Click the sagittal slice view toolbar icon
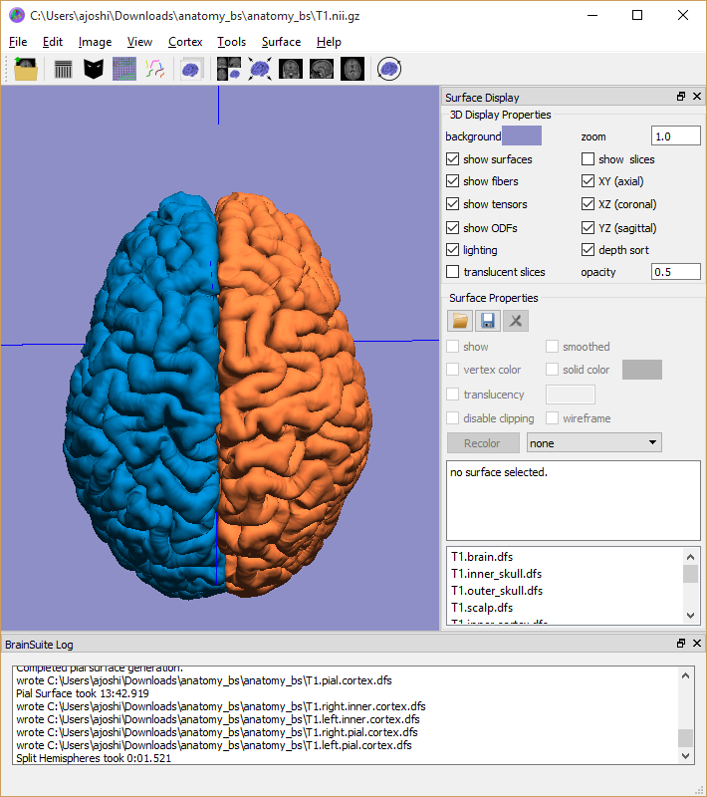Viewport: 707px width, 797px height. pos(321,69)
